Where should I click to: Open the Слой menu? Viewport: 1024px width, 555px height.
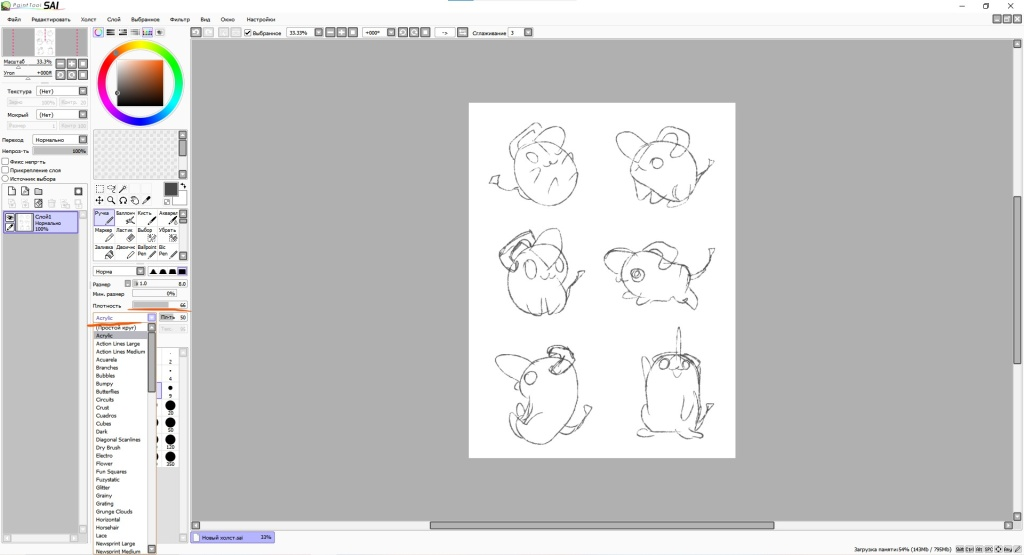pos(114,20)
